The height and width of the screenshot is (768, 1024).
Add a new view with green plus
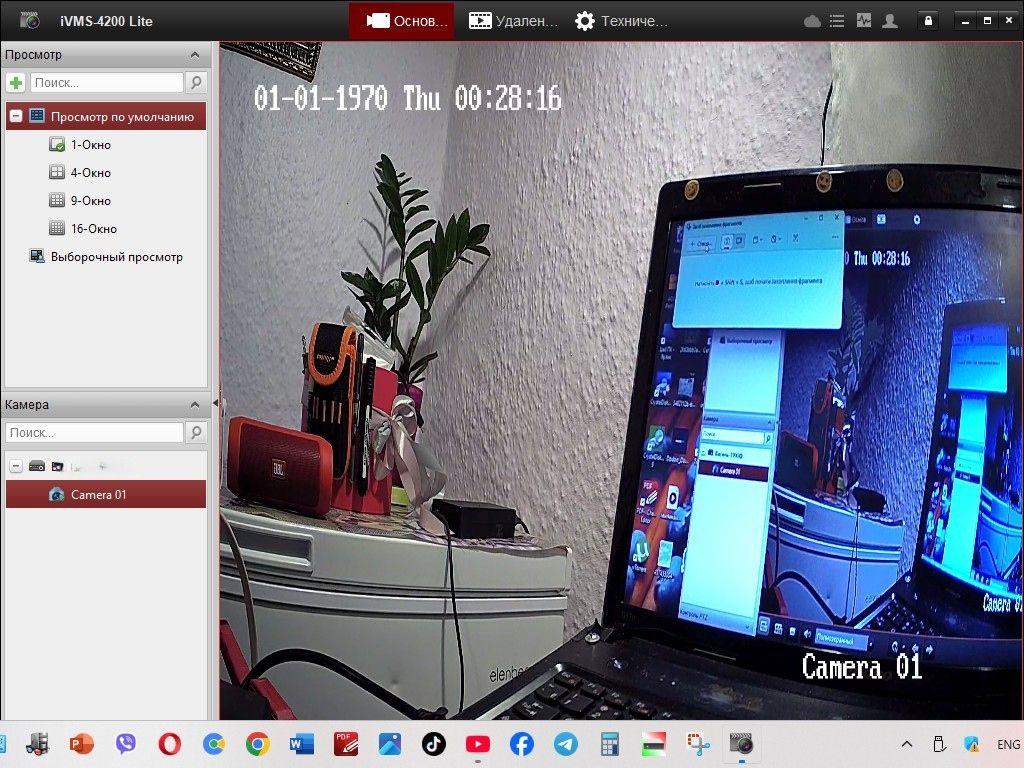tap(16, 82)
